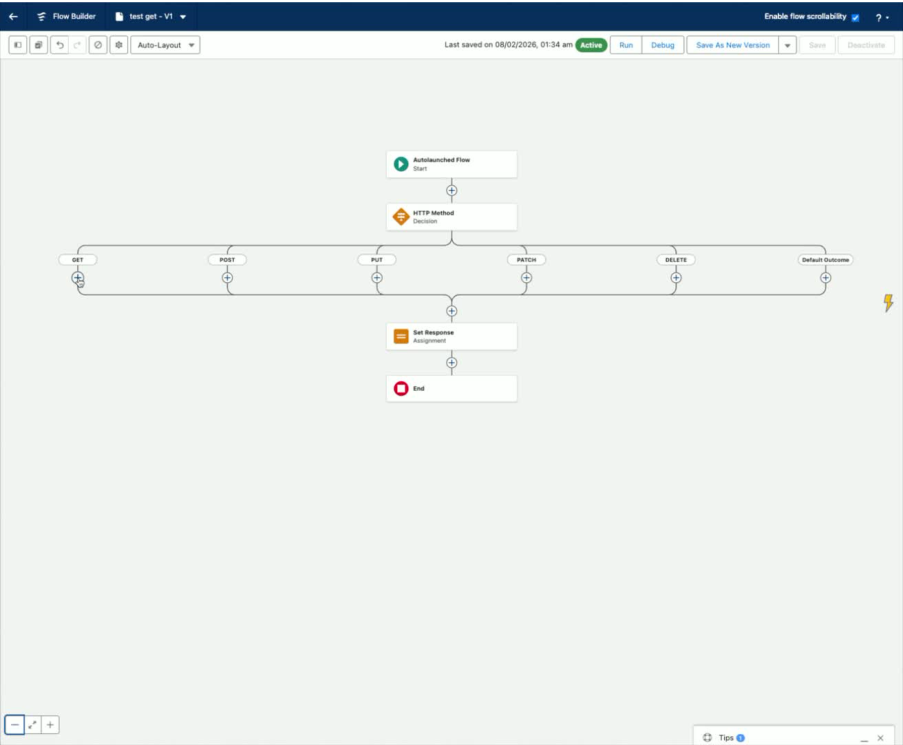
Task: Expand the Save As New Version arrow menu
Action: click(x=787, y=45)
